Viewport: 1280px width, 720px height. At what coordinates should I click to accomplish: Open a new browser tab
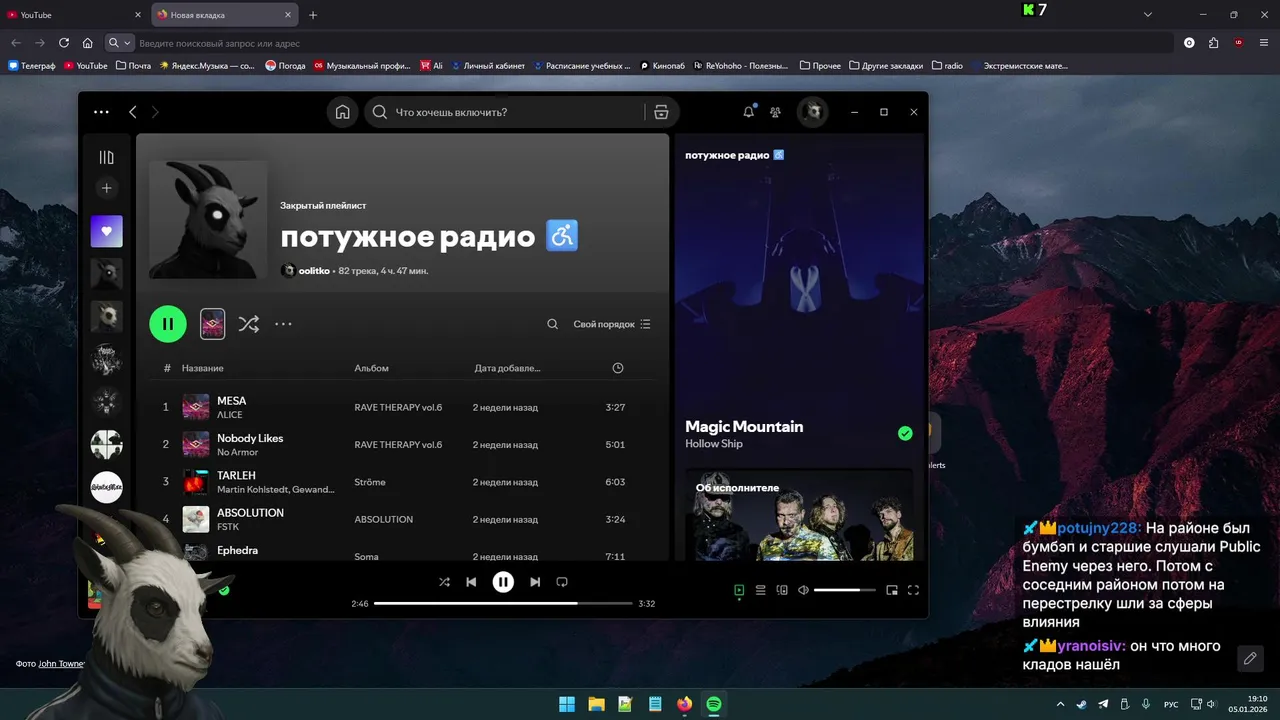tap(313, 15)
